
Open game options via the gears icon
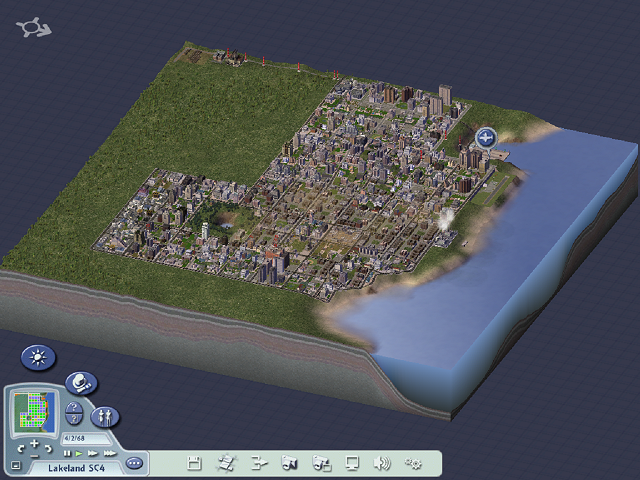413,463
